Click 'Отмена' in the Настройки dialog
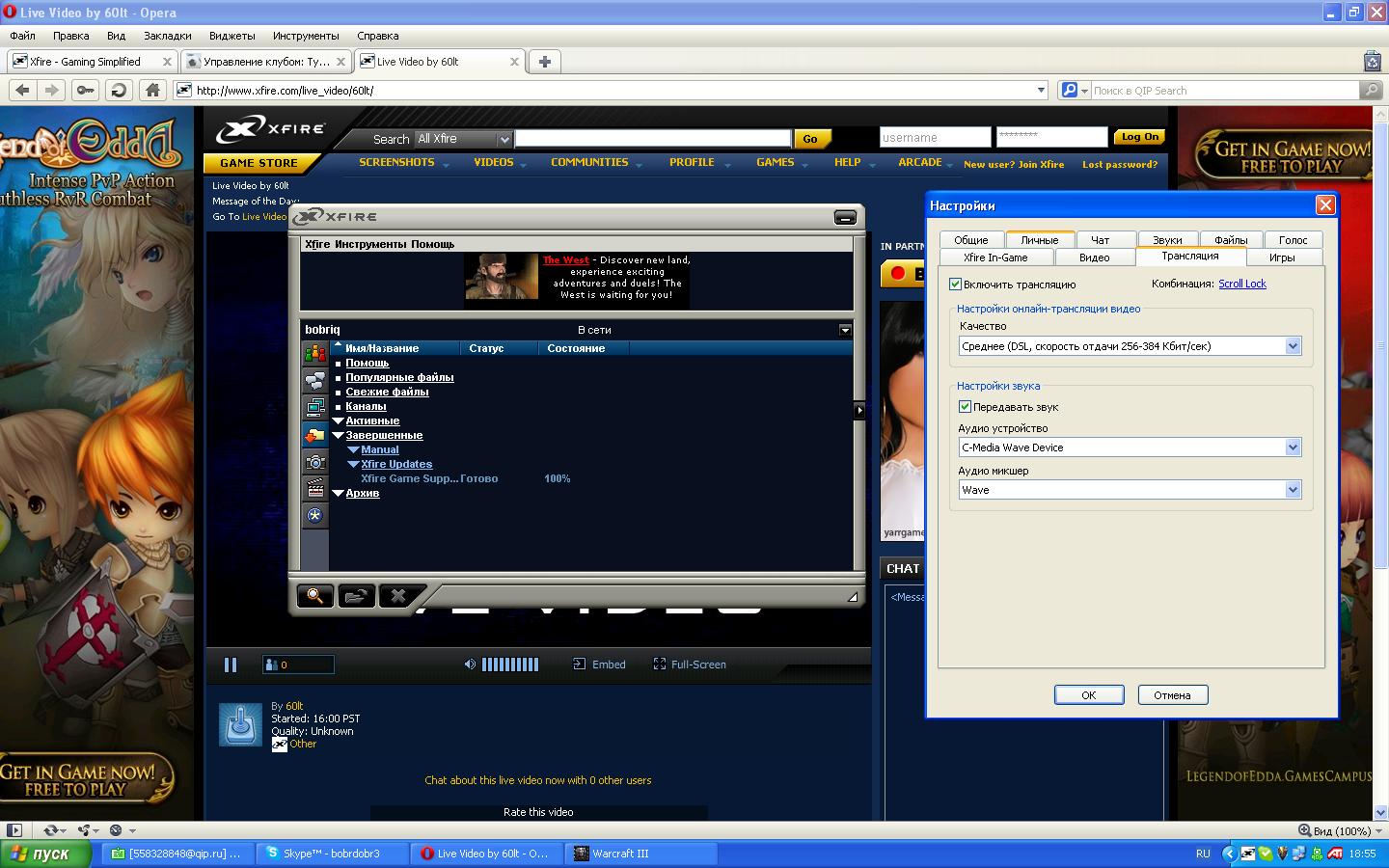This screenshot has height=868, width=1389. (1172, 695)
